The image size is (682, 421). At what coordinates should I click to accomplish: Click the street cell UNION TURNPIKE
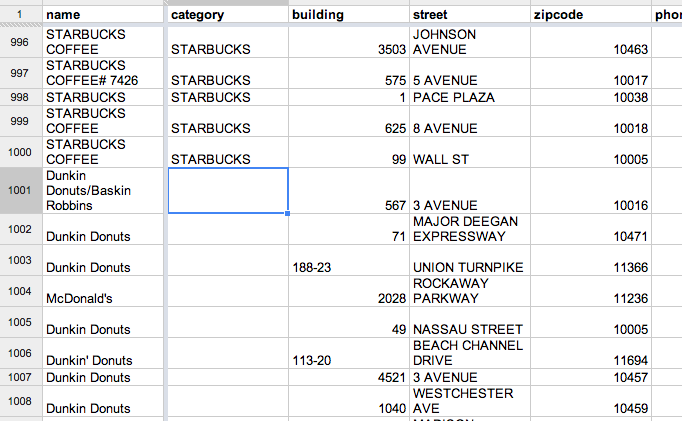[x=470, y=260]
